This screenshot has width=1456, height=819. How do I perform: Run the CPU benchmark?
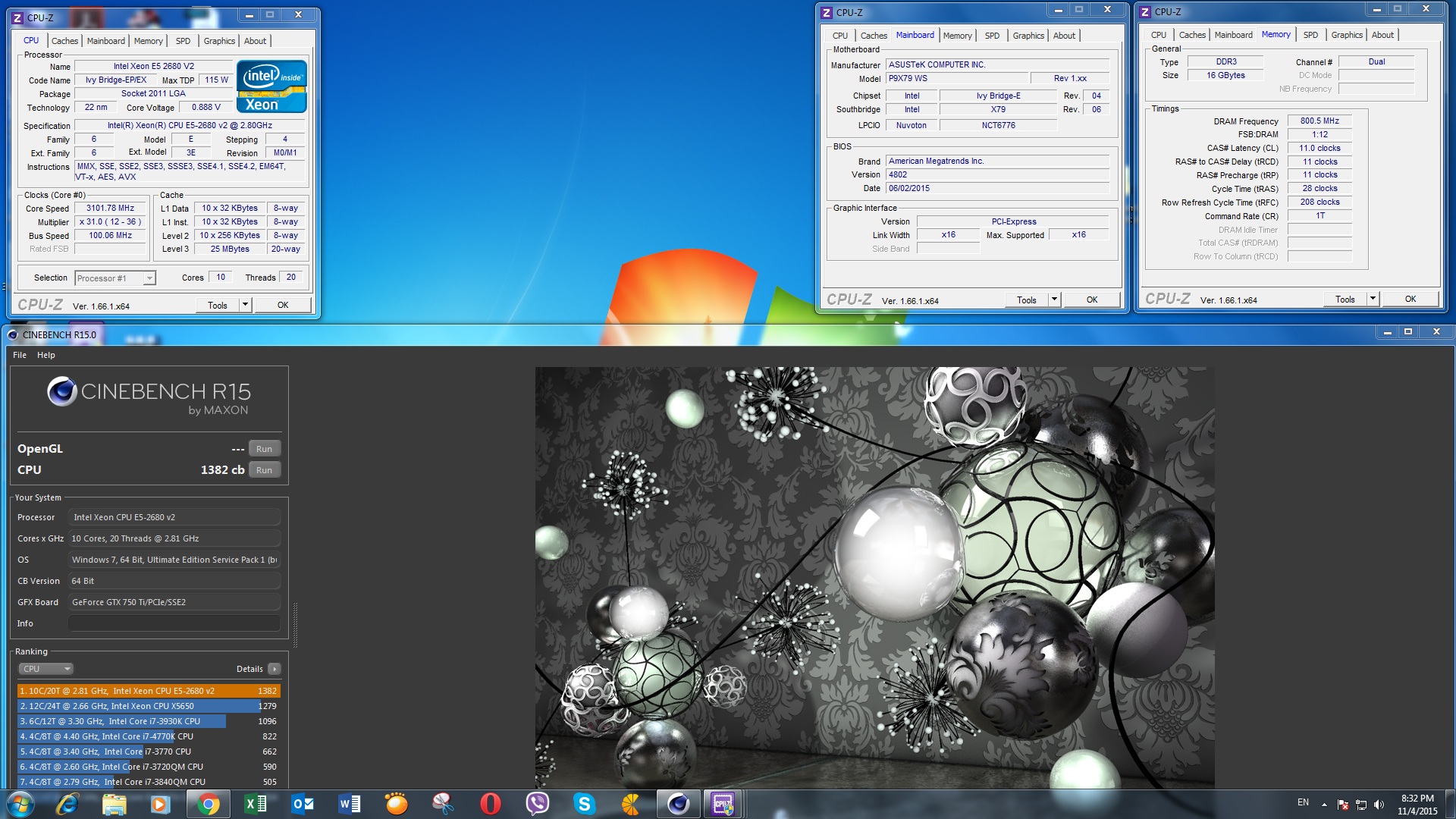coord(264,470)
